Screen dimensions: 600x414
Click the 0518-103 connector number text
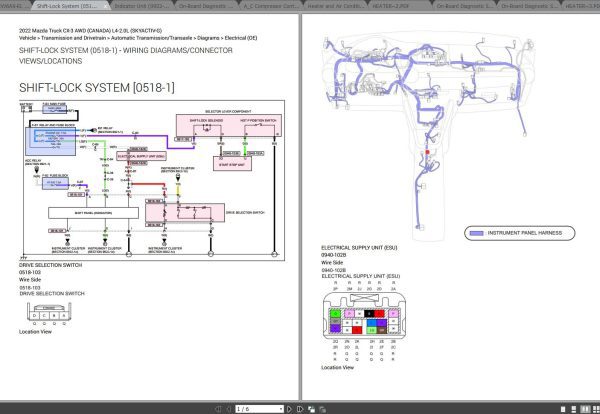[x=30, y=272]
